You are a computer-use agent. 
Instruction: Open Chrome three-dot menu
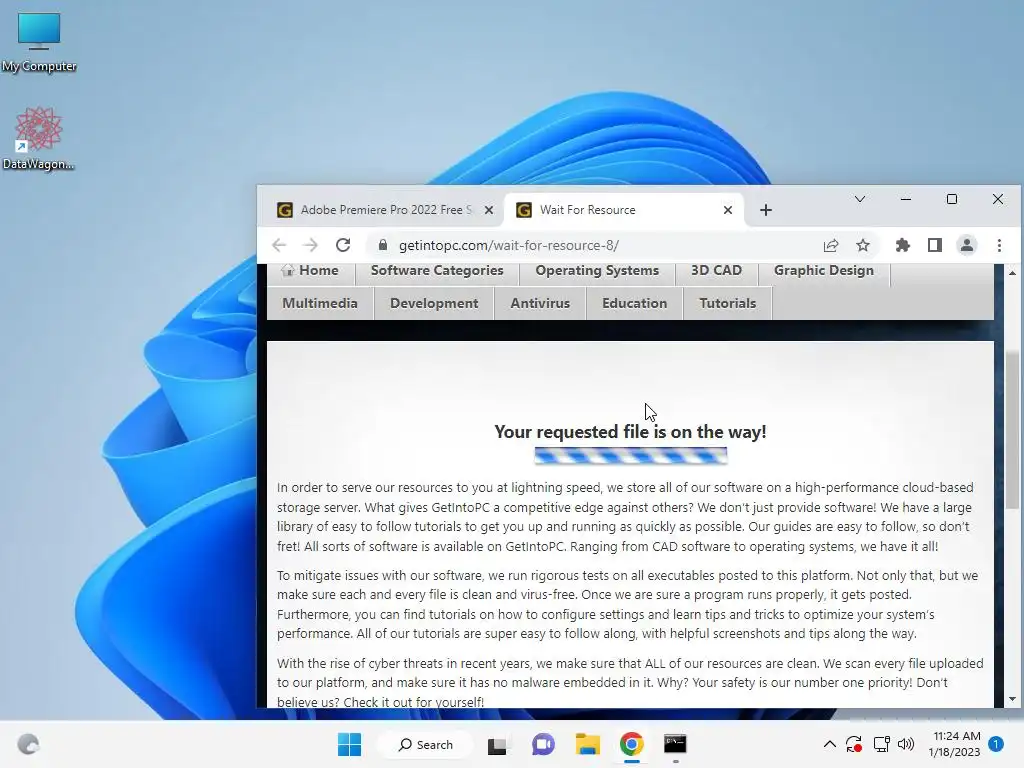pos(999,246)
